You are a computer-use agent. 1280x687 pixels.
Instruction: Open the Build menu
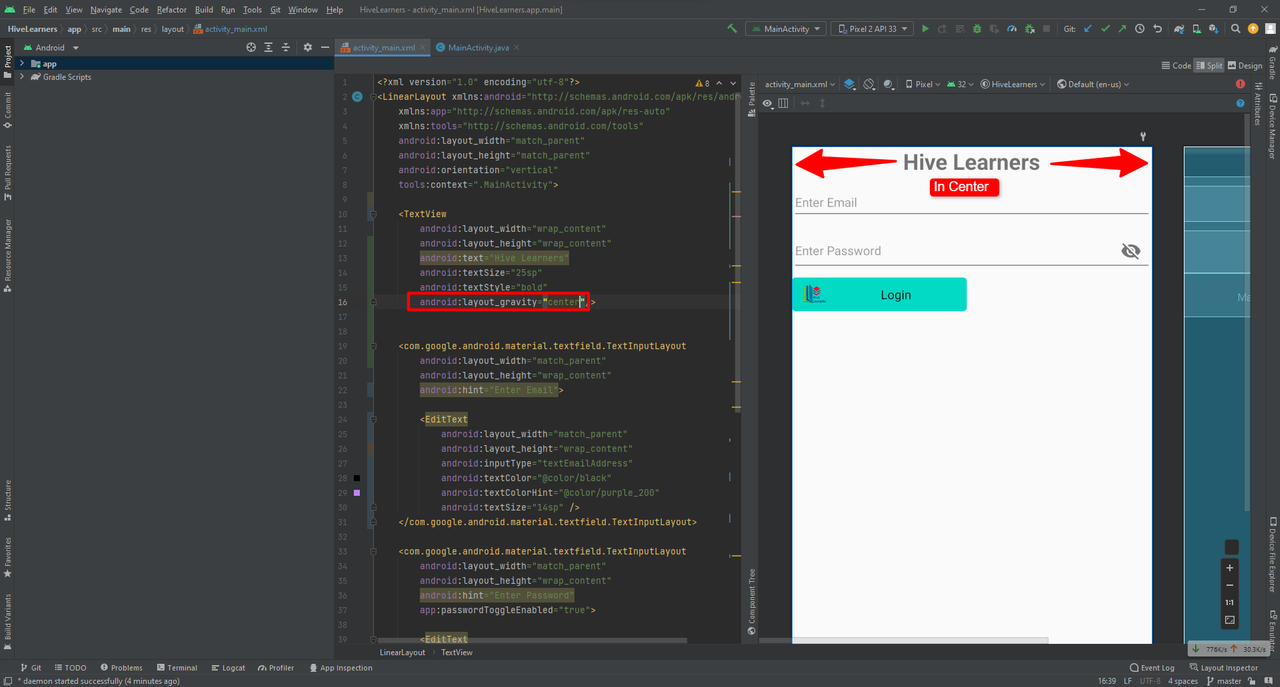pos(204,9)
